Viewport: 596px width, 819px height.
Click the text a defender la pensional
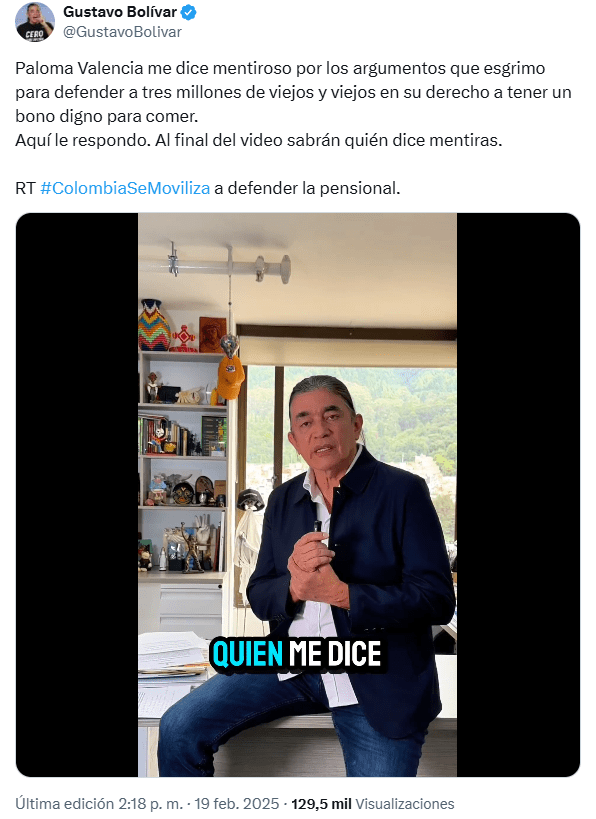pyautogui.click(x=307, y=188)
